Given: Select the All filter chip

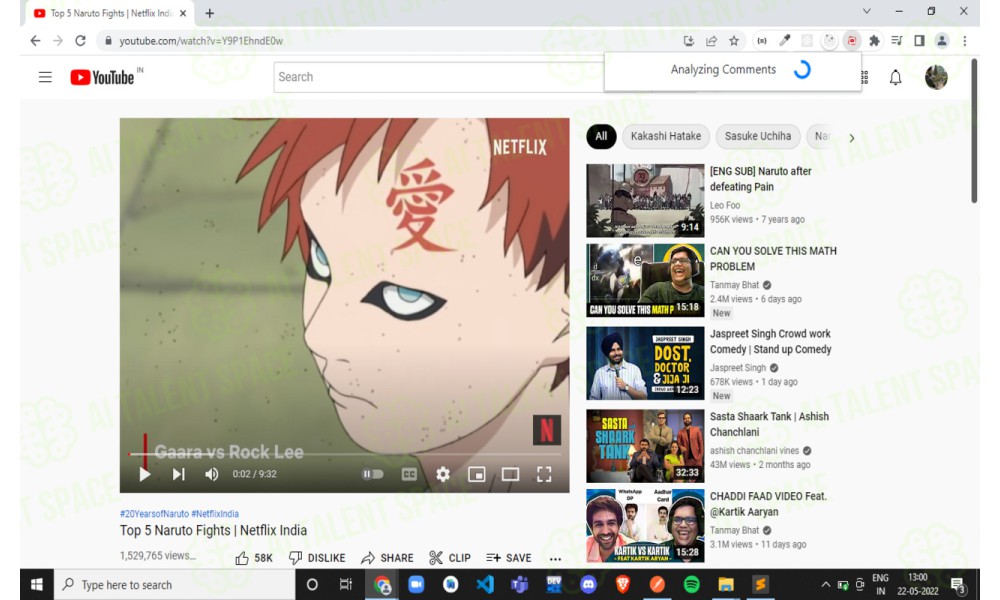Looking at the screenshot, I should (x=601, y=136).
